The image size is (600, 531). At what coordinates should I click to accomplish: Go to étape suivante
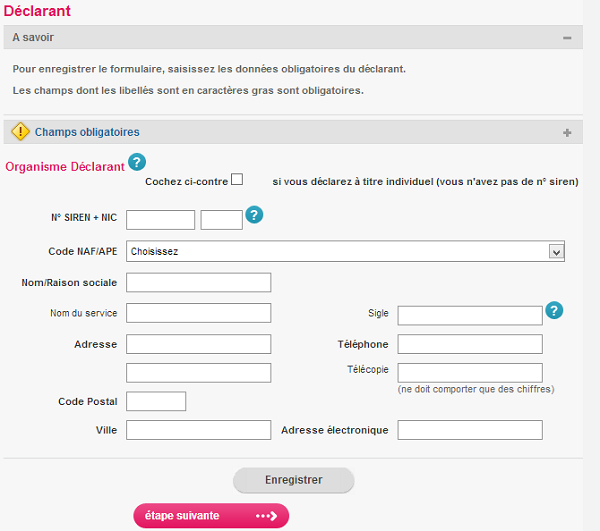click(211, 516)
